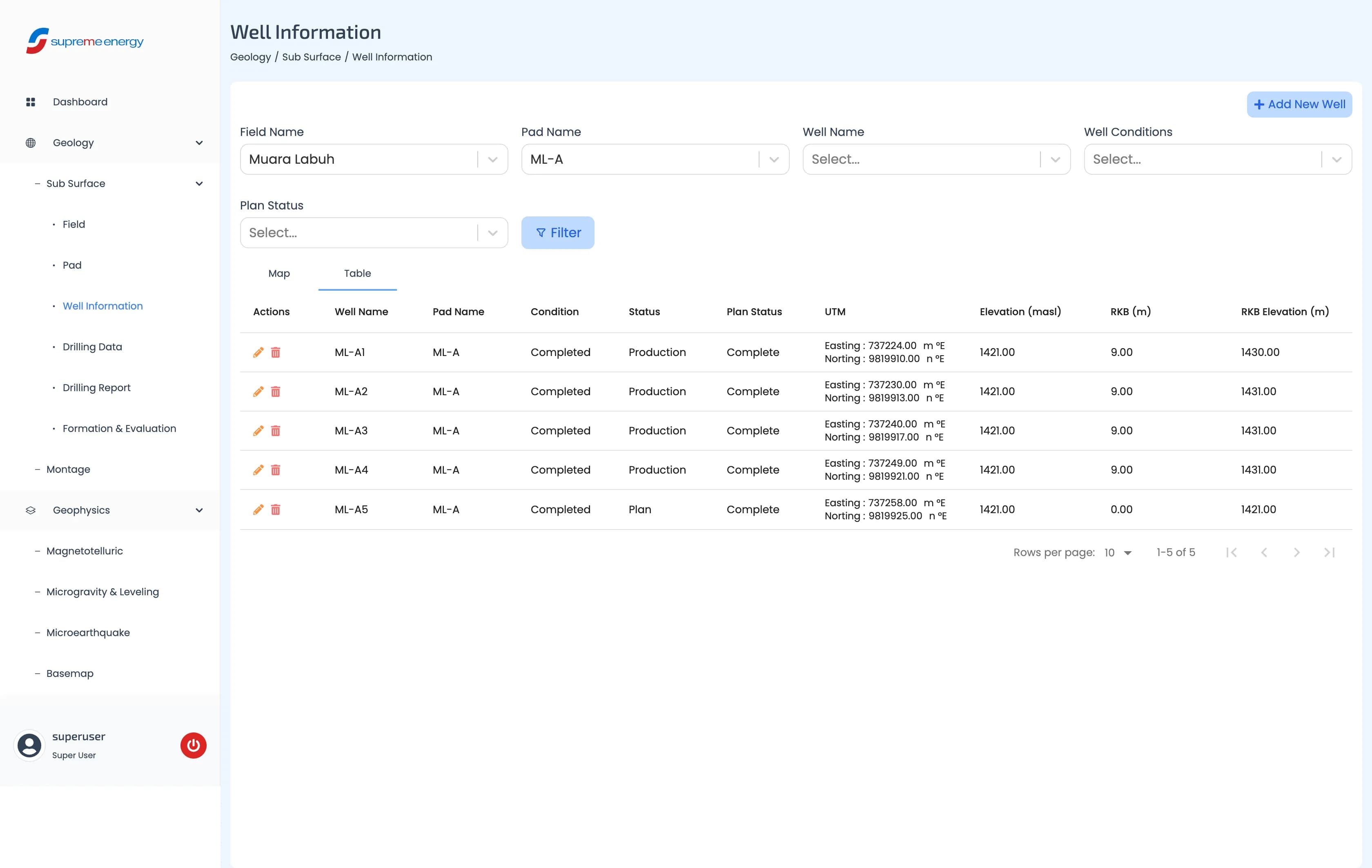Go to the last page arrow in pagination
Image resolution: width=1372 pixels, height=868 pixels.
tap(1329, 552)
